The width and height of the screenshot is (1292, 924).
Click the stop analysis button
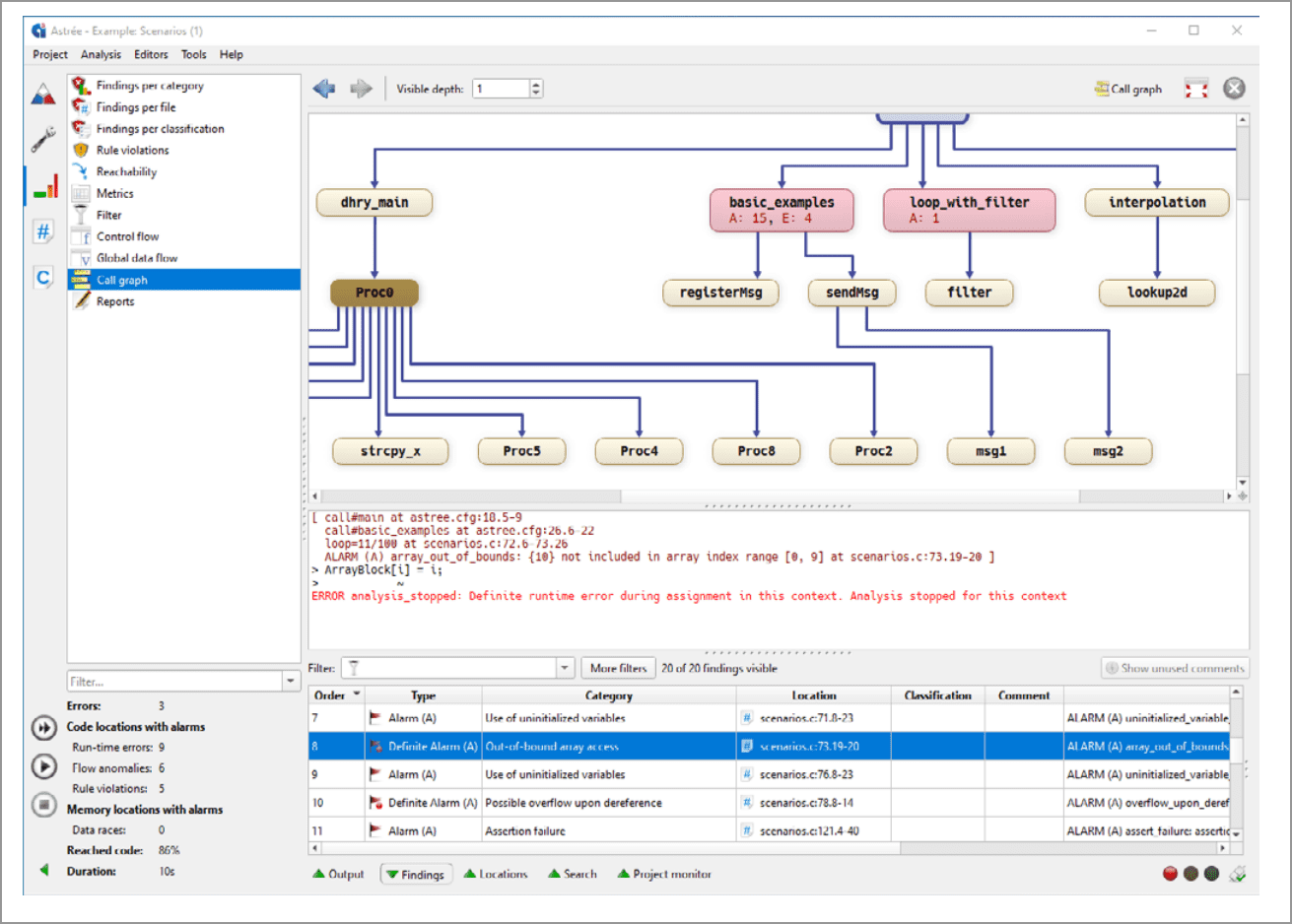(x=44, y=805)
